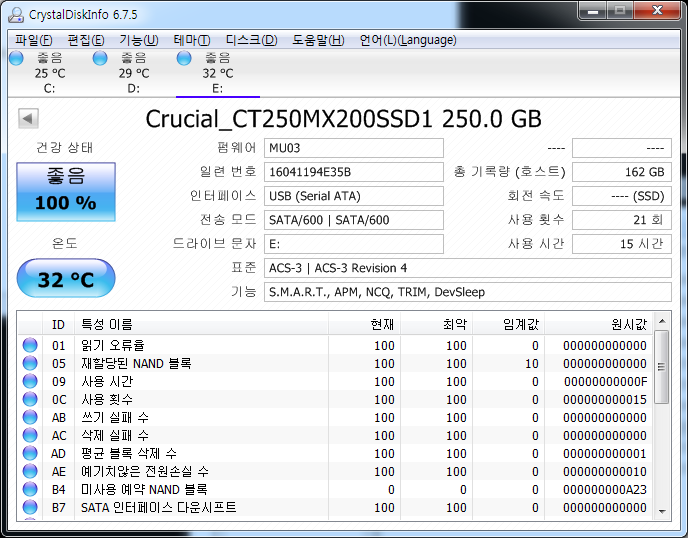The height and width of the screenshot is (538, 688).
Task: Click the blue status orb for drive E:
Action: coord(184,58)
